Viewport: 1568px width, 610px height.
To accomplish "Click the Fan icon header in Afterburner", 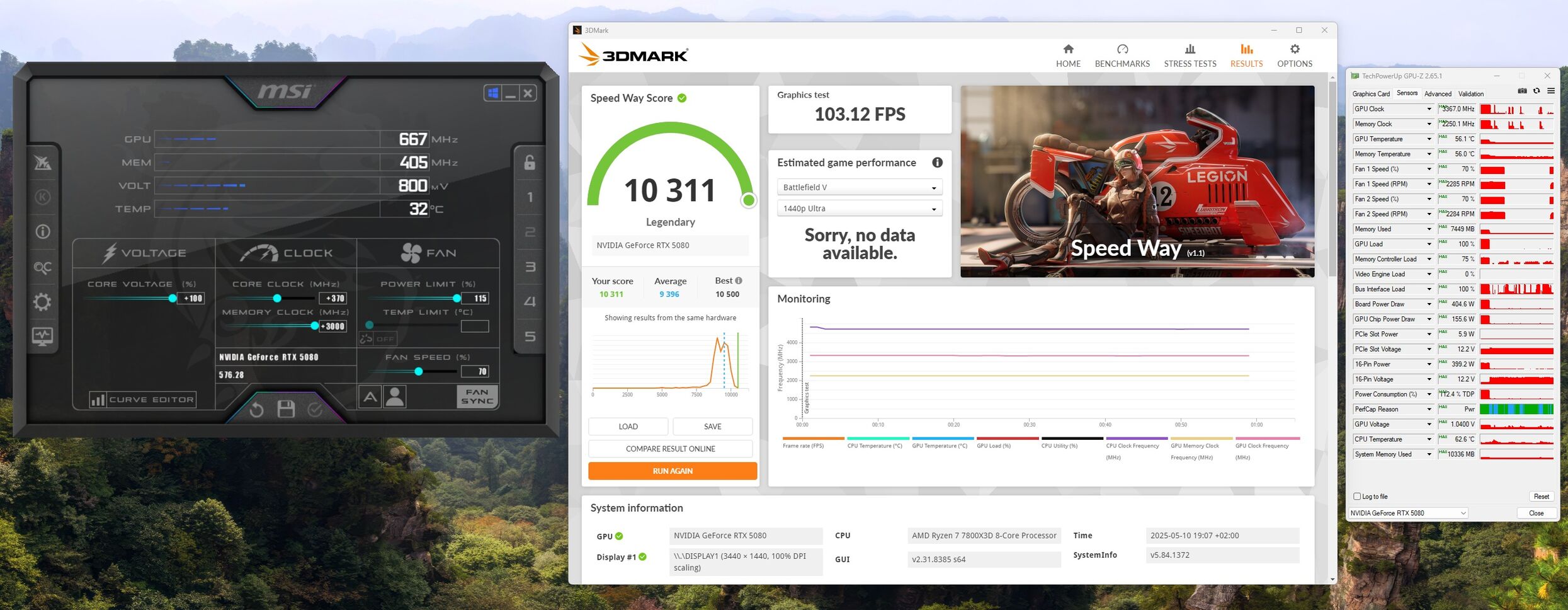I will point(411,253).
